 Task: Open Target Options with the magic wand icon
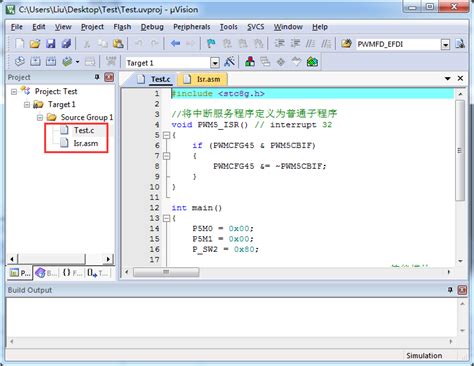coord(229,62)
